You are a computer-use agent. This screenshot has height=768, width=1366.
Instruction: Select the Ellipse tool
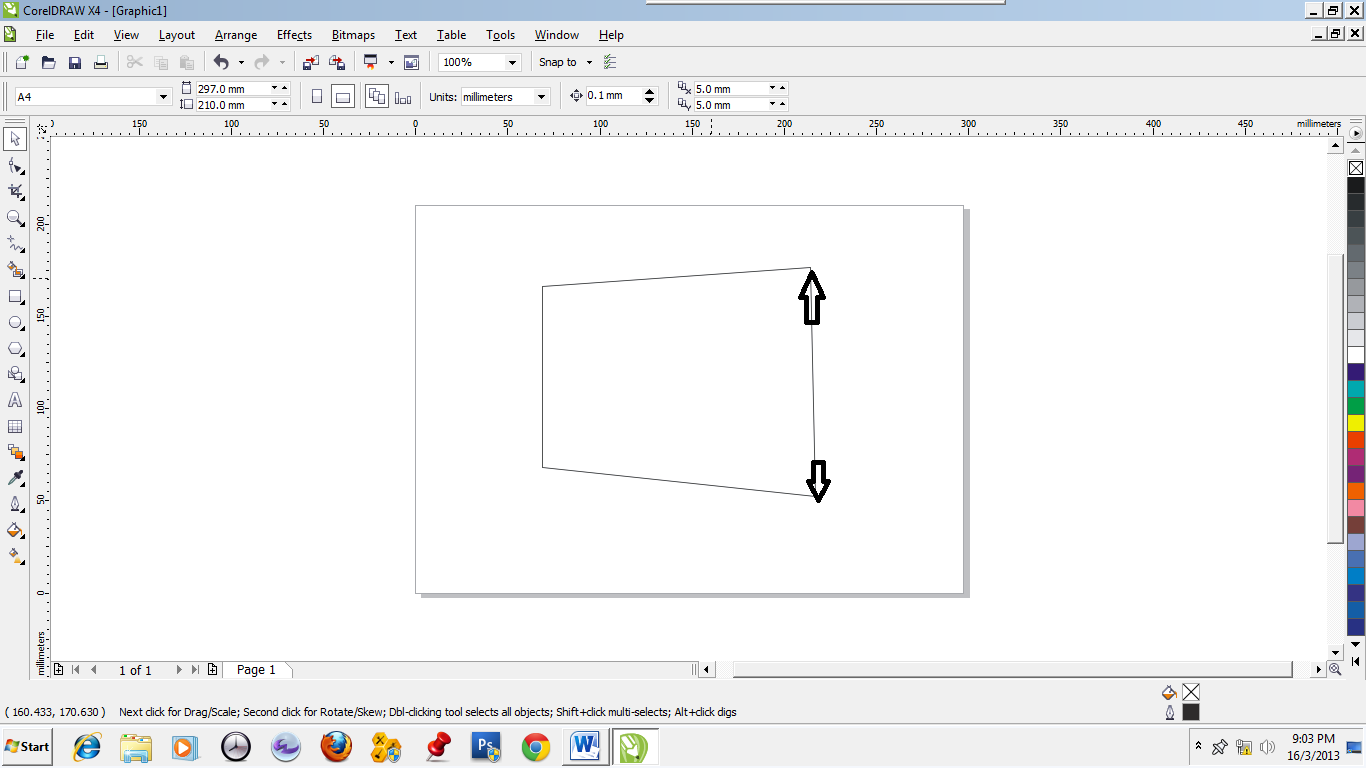click(14, 322)
